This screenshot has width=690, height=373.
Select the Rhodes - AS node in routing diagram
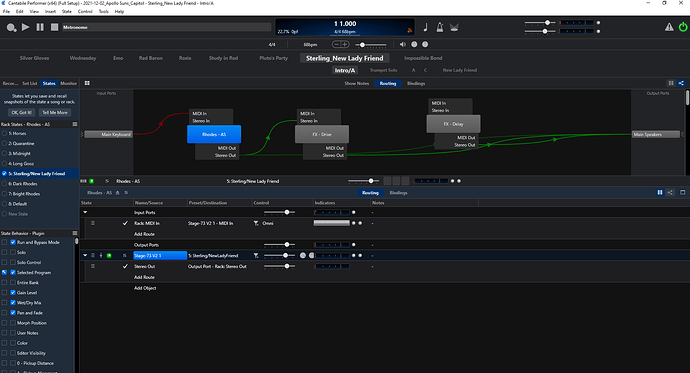(x=214, y=134)
